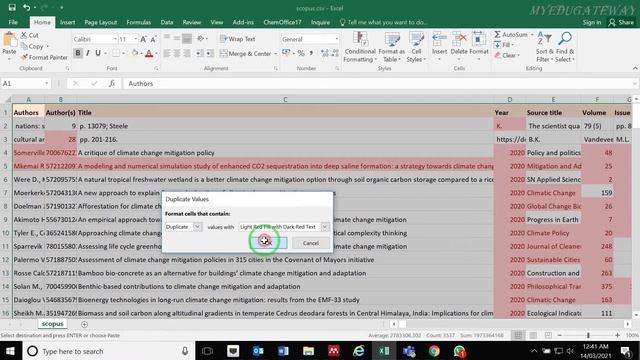The height and width of the screenshot is (360, 640).
Task: Toggle Wrap Text
Action: click(238, 39)
